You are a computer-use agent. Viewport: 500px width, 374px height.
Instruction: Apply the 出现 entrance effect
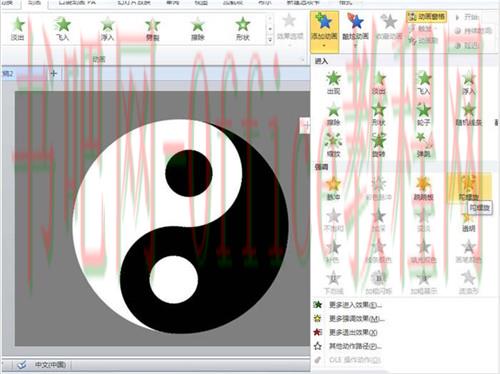tap(333, 82)
